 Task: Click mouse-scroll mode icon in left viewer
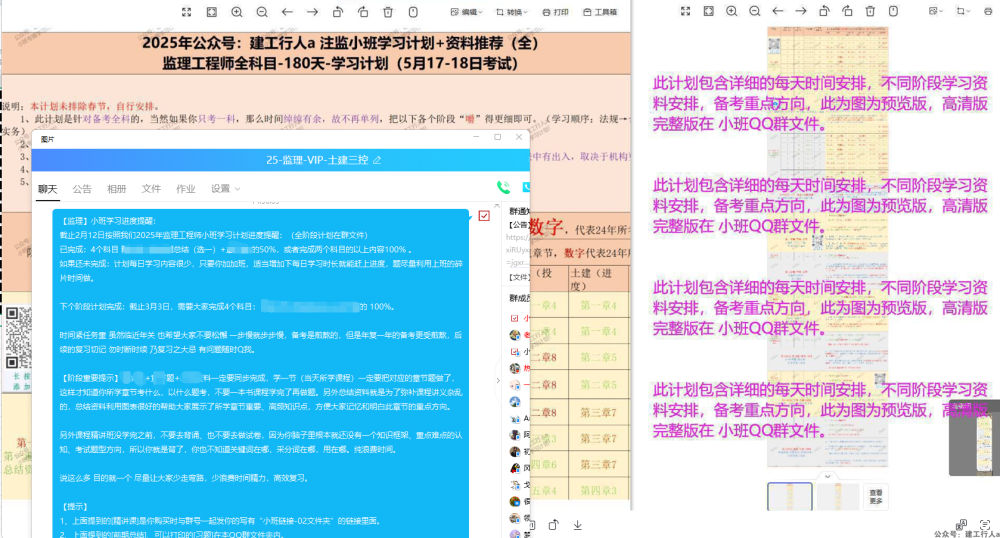[x=413, y=12]
